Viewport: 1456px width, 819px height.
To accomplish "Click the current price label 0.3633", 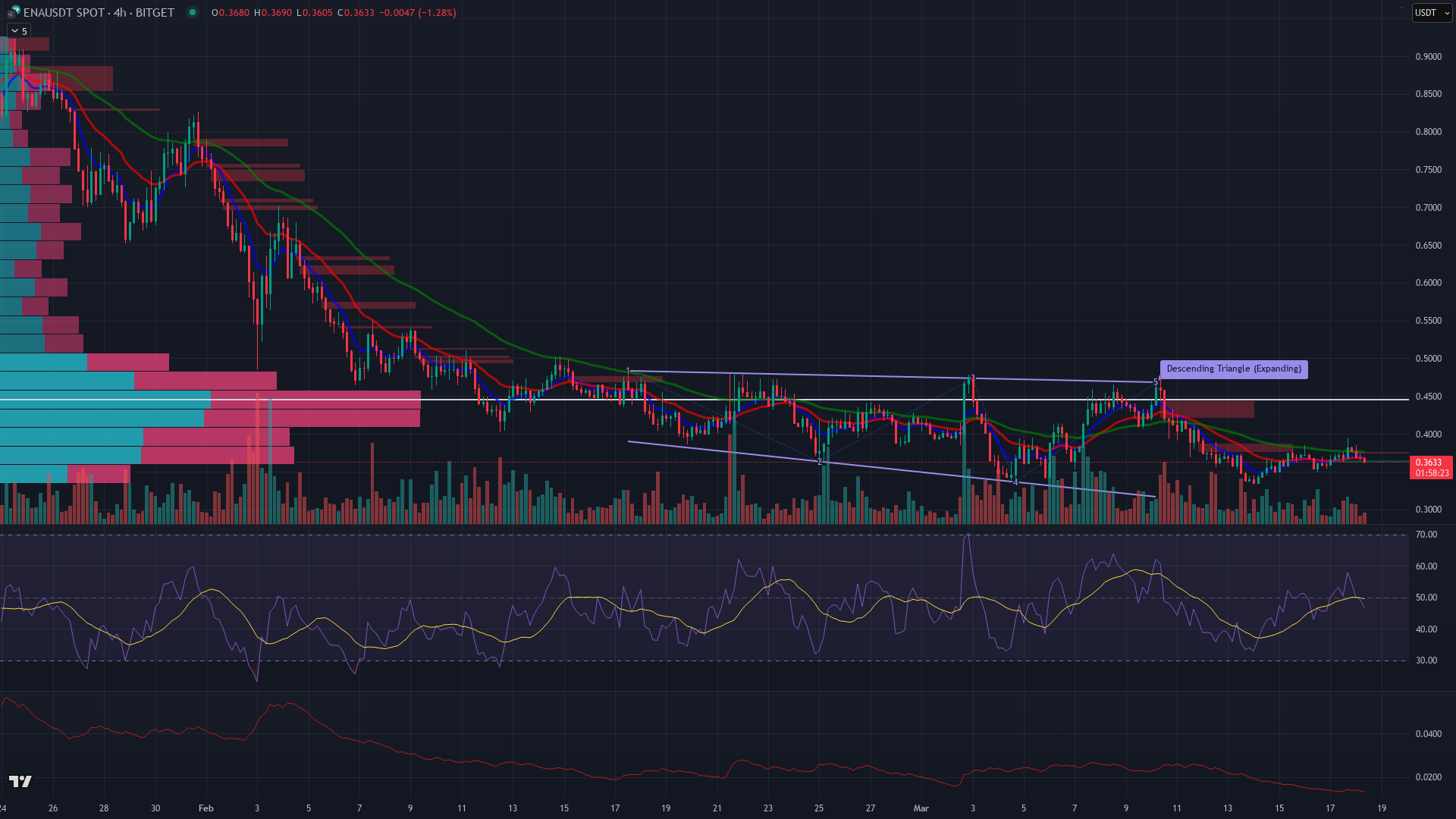I will tap(1429, 463).
